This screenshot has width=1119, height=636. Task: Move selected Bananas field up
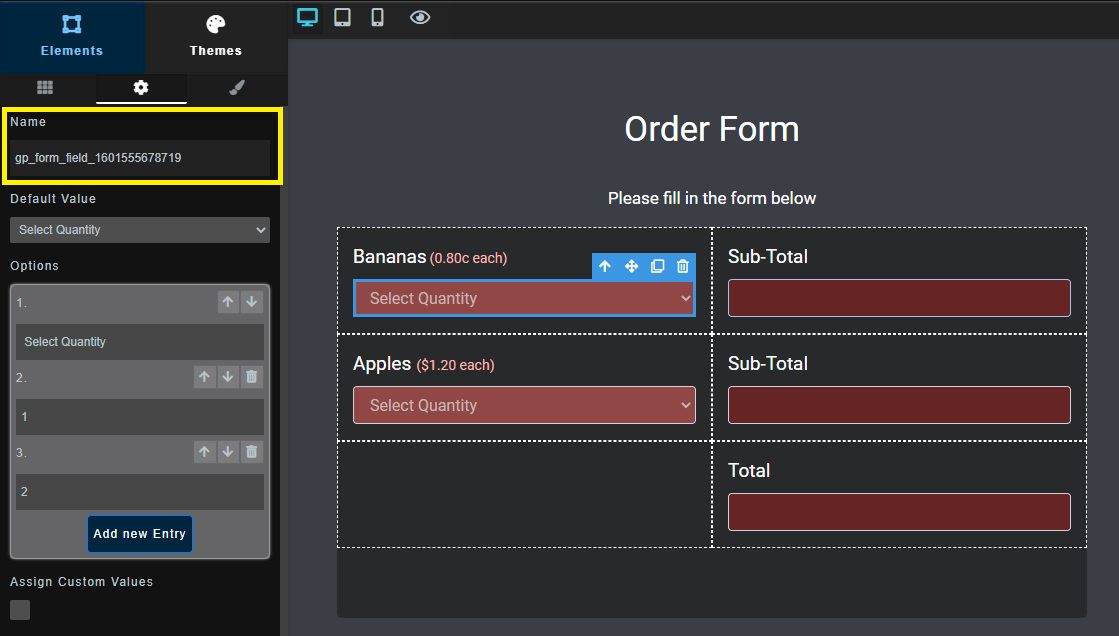pyautogui.click(x=605, y=266)
